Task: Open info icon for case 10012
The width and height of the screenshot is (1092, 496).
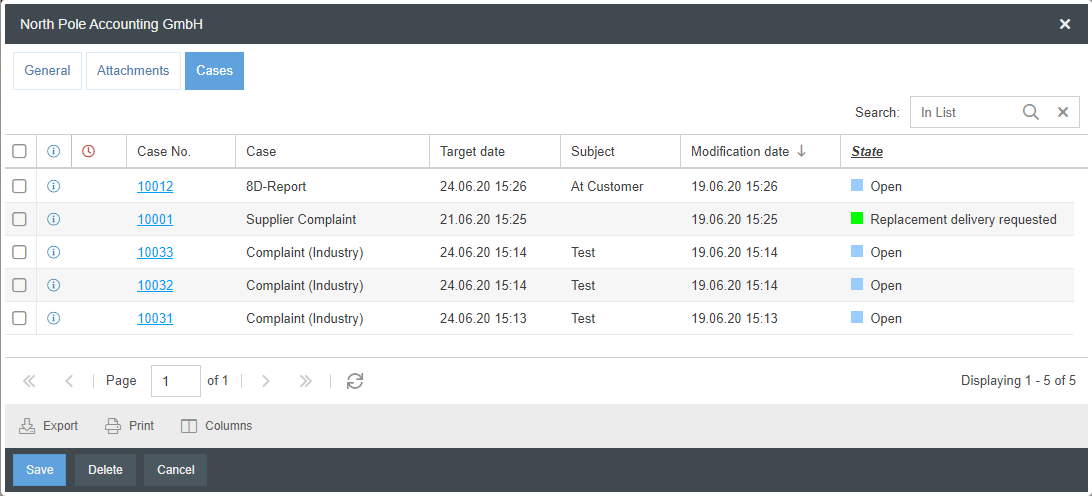Action: click(54, 186)
